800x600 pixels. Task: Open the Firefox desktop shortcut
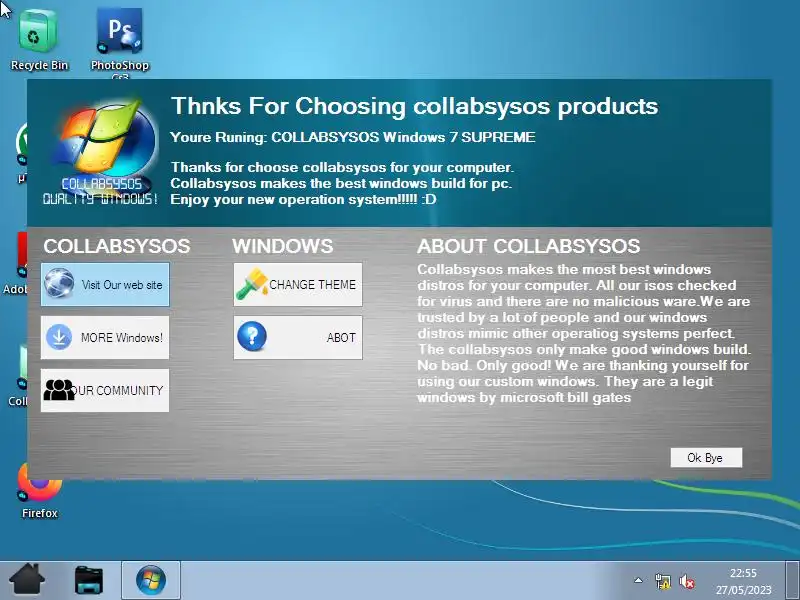(39, 493)
